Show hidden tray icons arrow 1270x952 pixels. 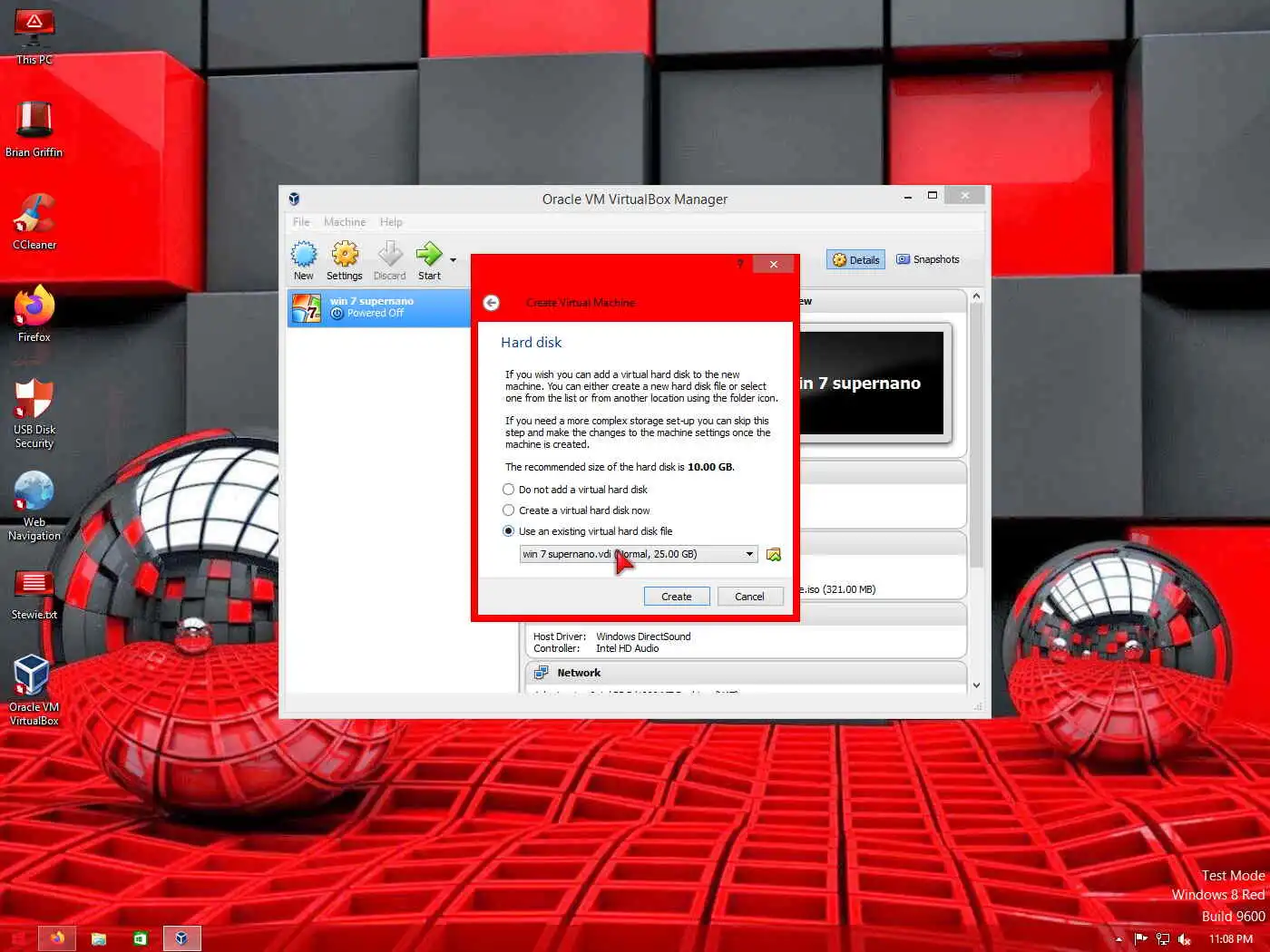[1119, 939]
